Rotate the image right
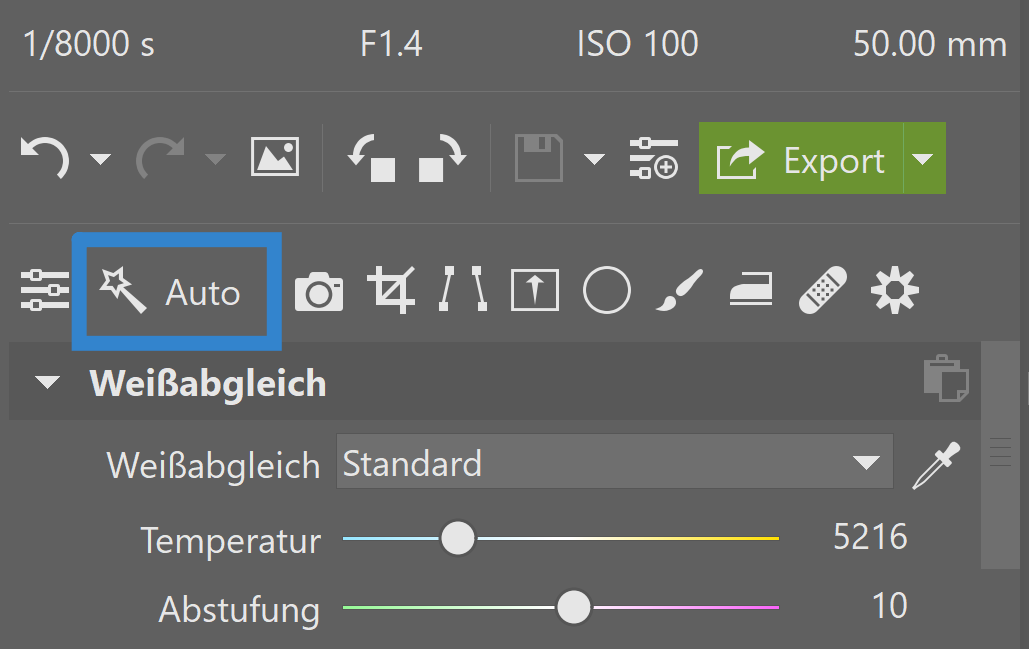 coord(441,158)
